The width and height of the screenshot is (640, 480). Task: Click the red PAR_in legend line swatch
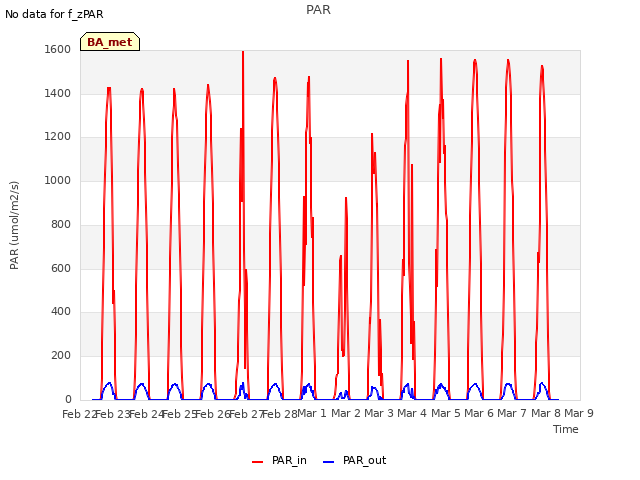[258, 462]
